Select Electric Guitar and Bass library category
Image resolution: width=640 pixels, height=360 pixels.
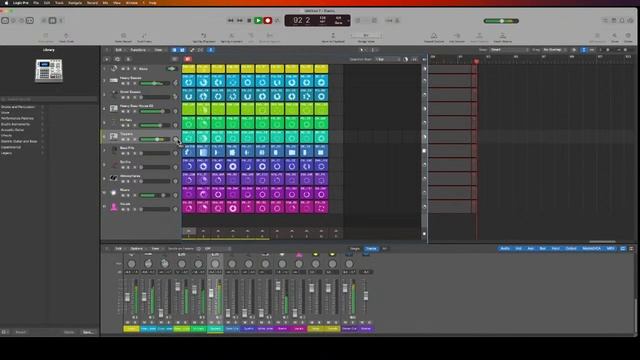click(19, 141)
